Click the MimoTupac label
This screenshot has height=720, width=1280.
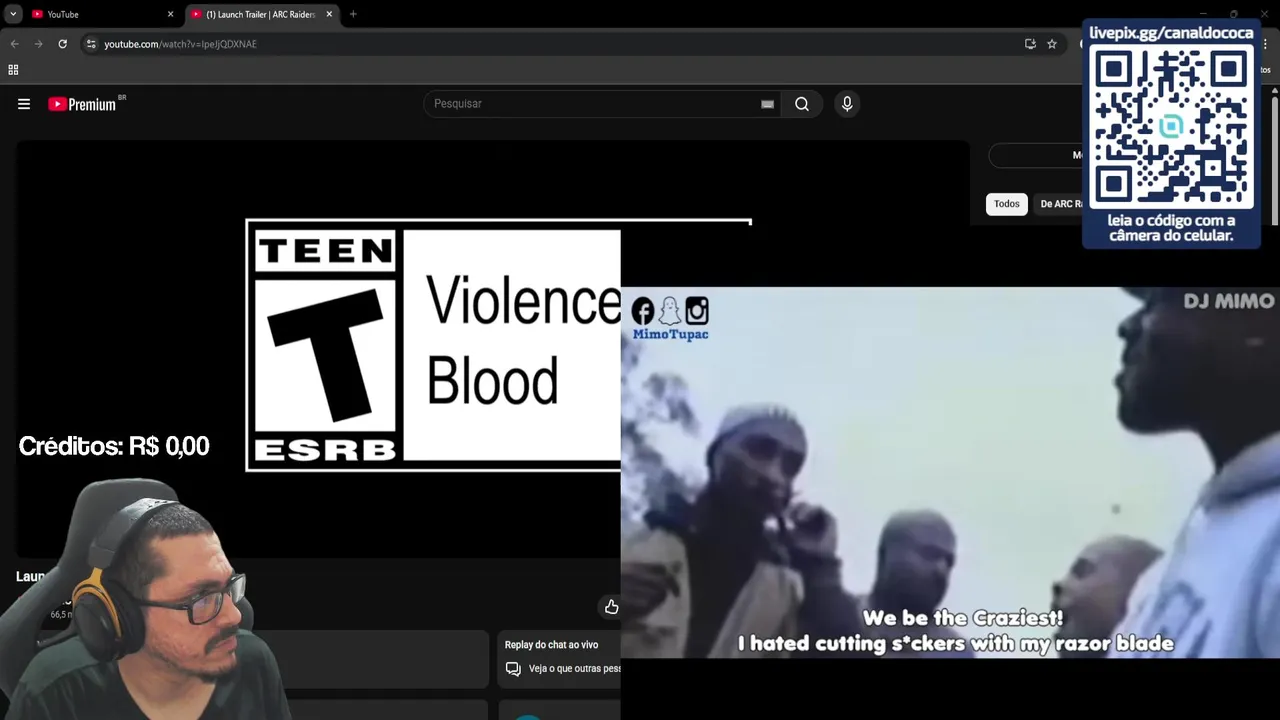pyautogui.click(x=670, y=334)
